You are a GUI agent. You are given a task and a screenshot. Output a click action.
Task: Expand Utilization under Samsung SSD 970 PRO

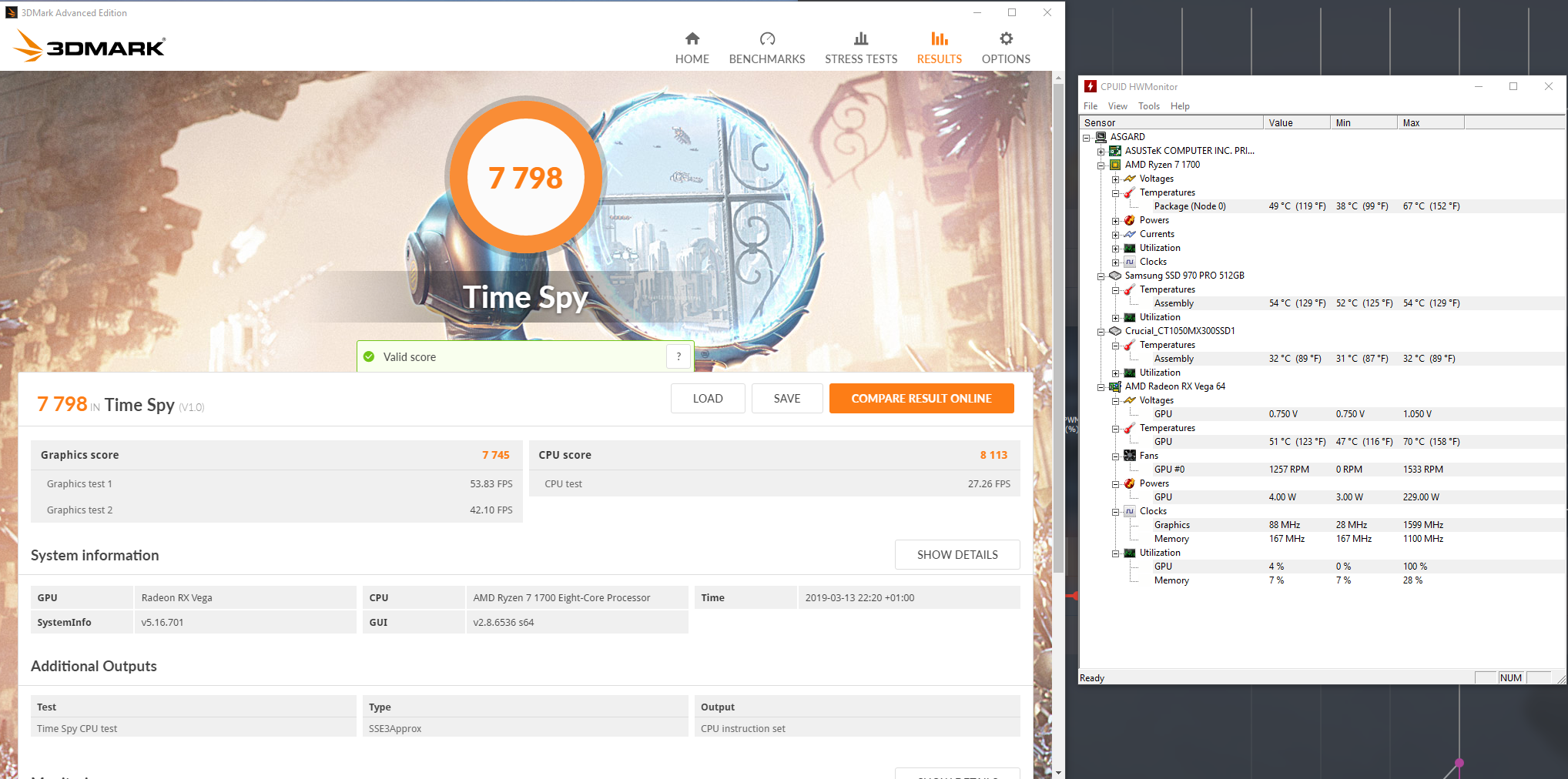pyautogui.click(x=1115, y=318)
